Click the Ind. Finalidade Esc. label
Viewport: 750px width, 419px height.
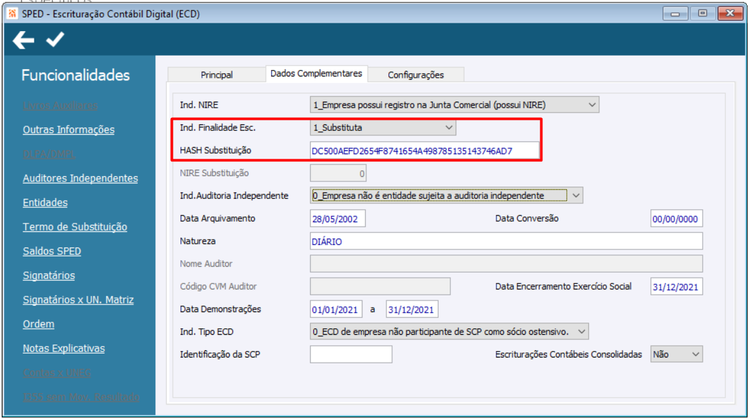218,128
